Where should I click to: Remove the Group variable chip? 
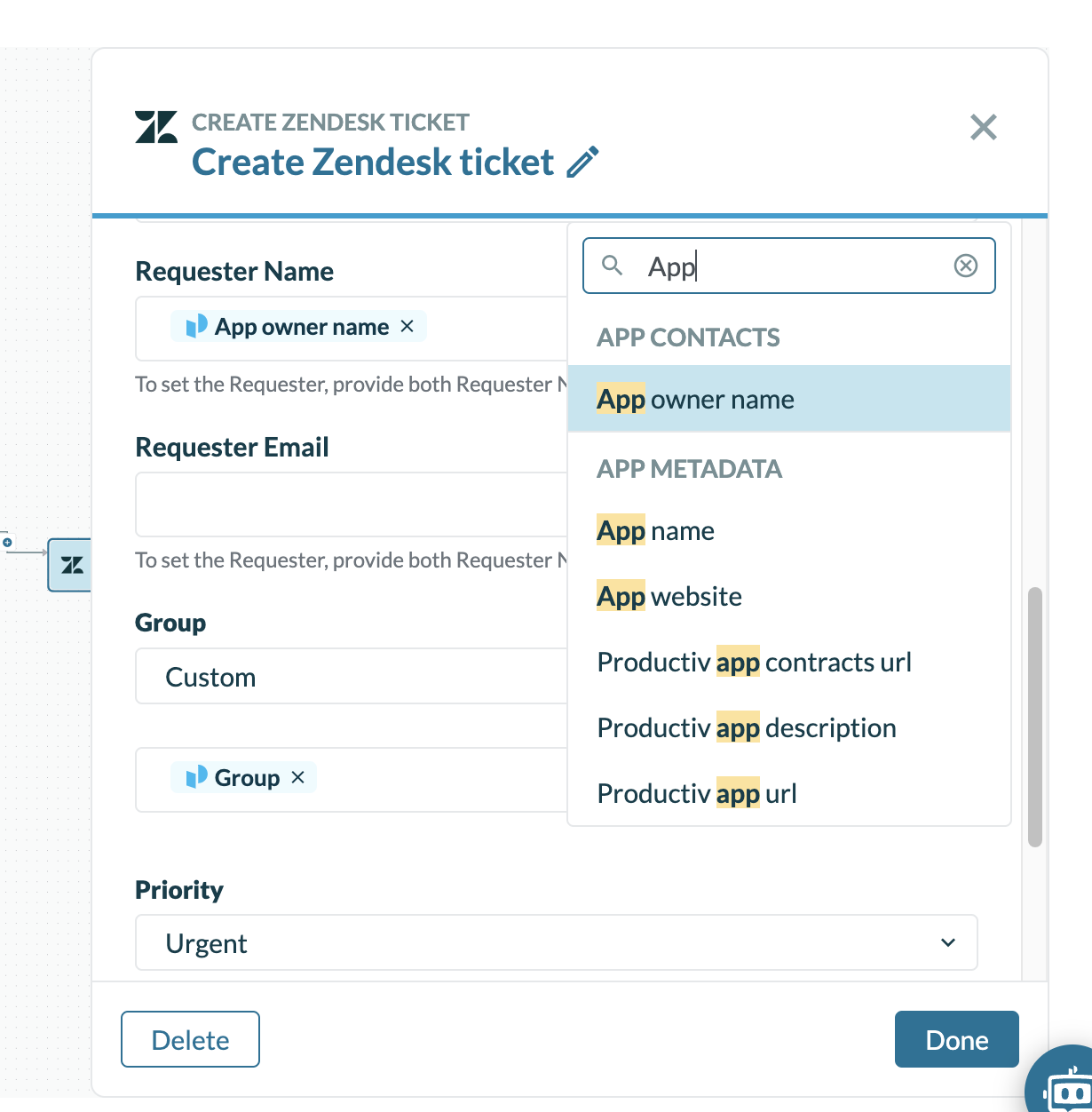298,777
